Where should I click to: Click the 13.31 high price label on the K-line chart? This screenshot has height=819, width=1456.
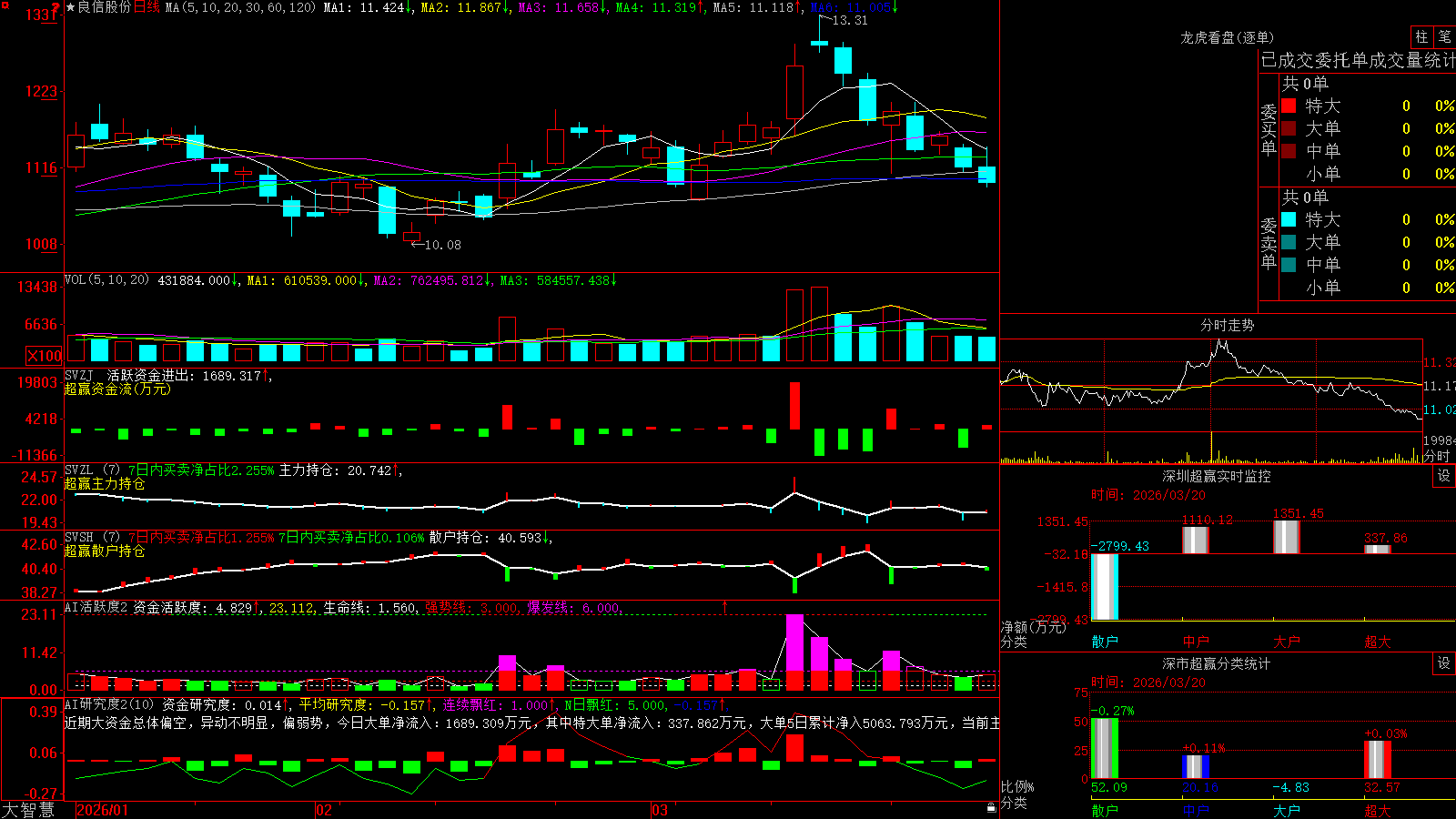point(850,20)
